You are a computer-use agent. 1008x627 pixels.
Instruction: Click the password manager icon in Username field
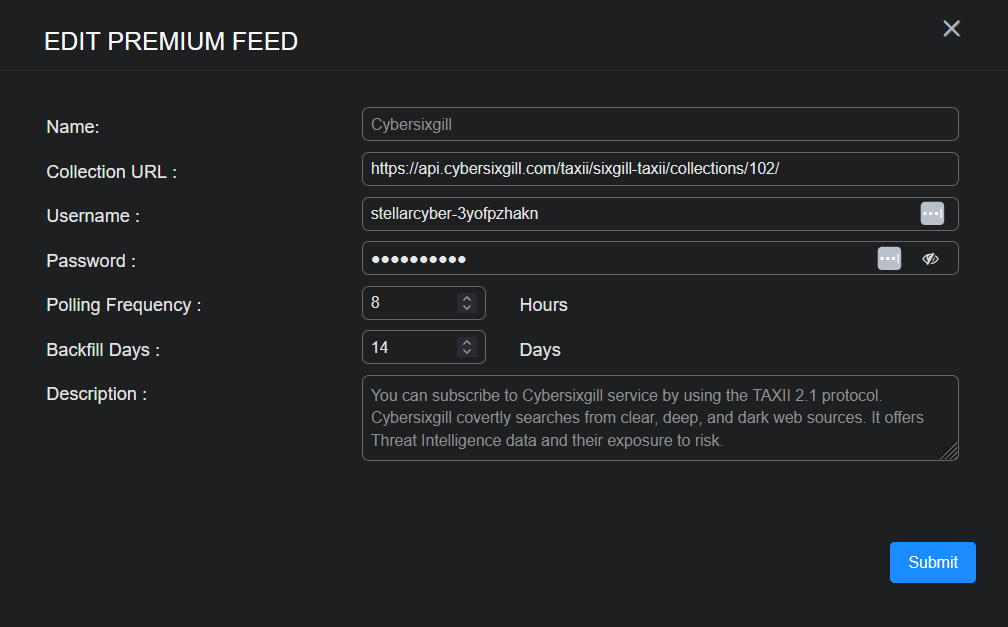pos(931,213)
